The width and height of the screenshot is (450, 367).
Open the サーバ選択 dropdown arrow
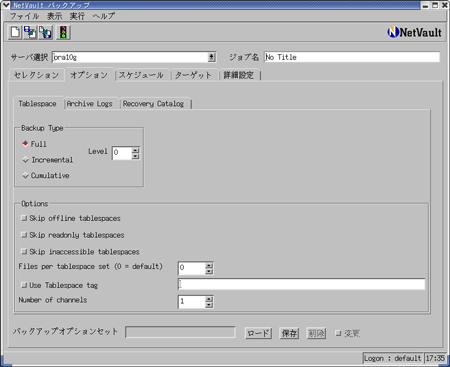212,57
